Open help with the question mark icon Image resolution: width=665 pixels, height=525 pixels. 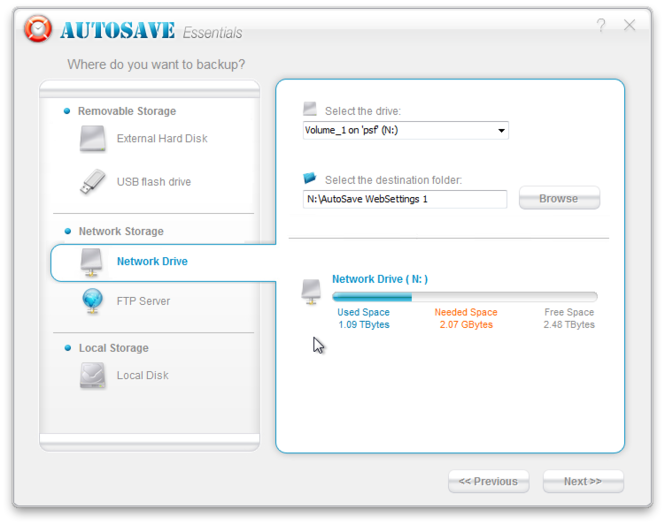(601, 25)
